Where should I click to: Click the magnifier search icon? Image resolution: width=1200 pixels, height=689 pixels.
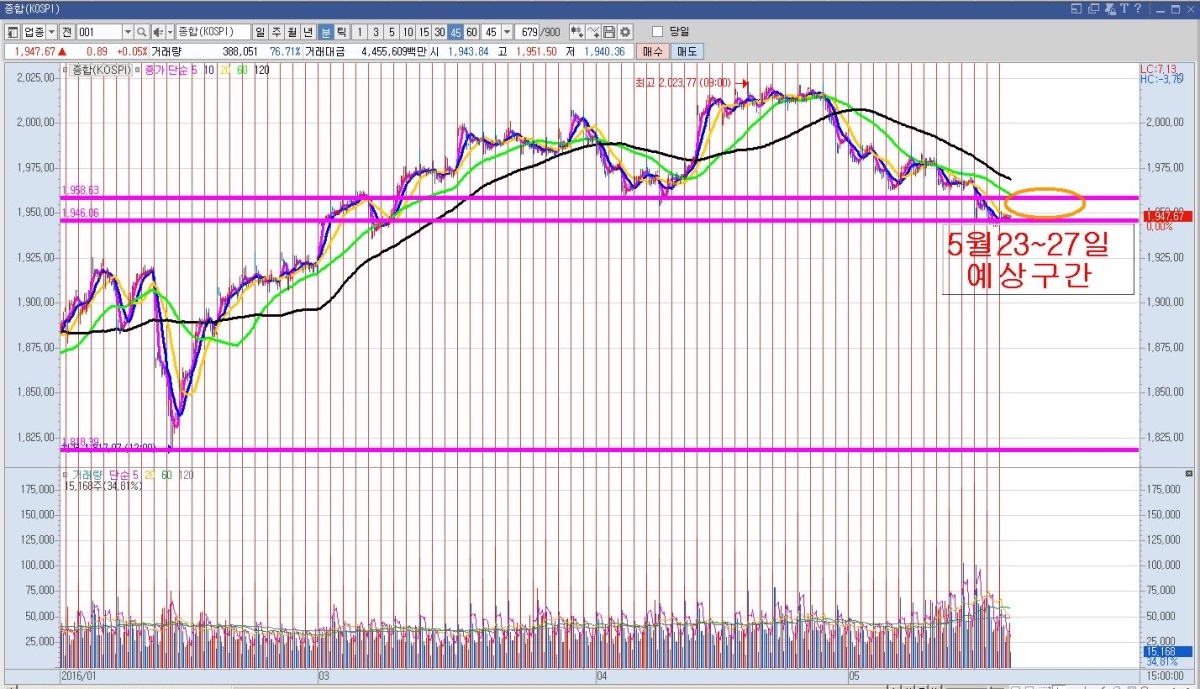click(142, 32)
